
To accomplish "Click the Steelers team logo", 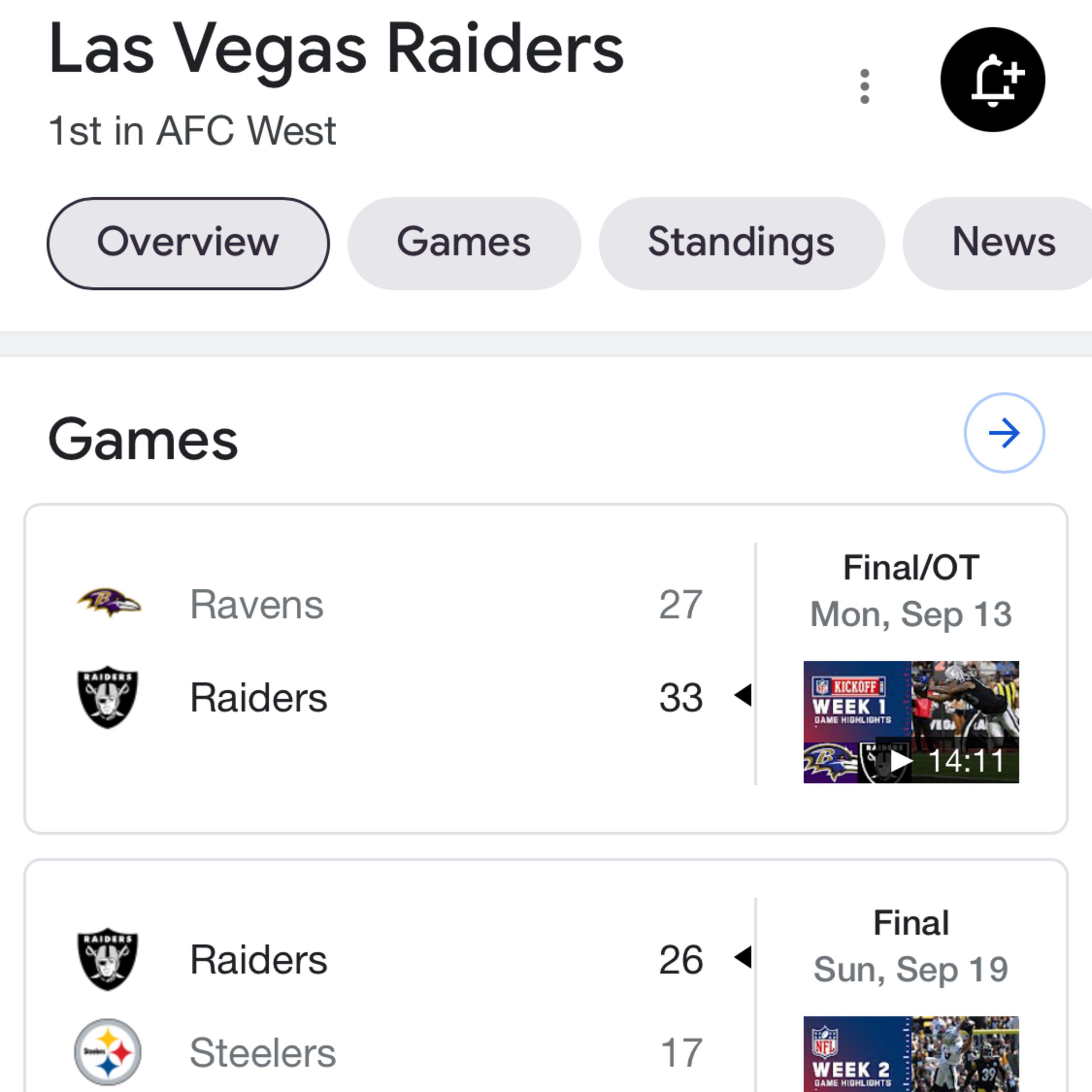I will pyautogui.click(x=107, y=1052).
